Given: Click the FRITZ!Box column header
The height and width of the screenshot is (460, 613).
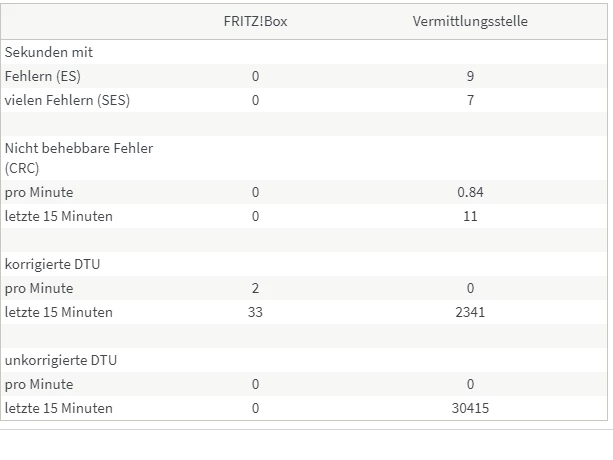Looking at the screenshot, I should pos(255,20).
